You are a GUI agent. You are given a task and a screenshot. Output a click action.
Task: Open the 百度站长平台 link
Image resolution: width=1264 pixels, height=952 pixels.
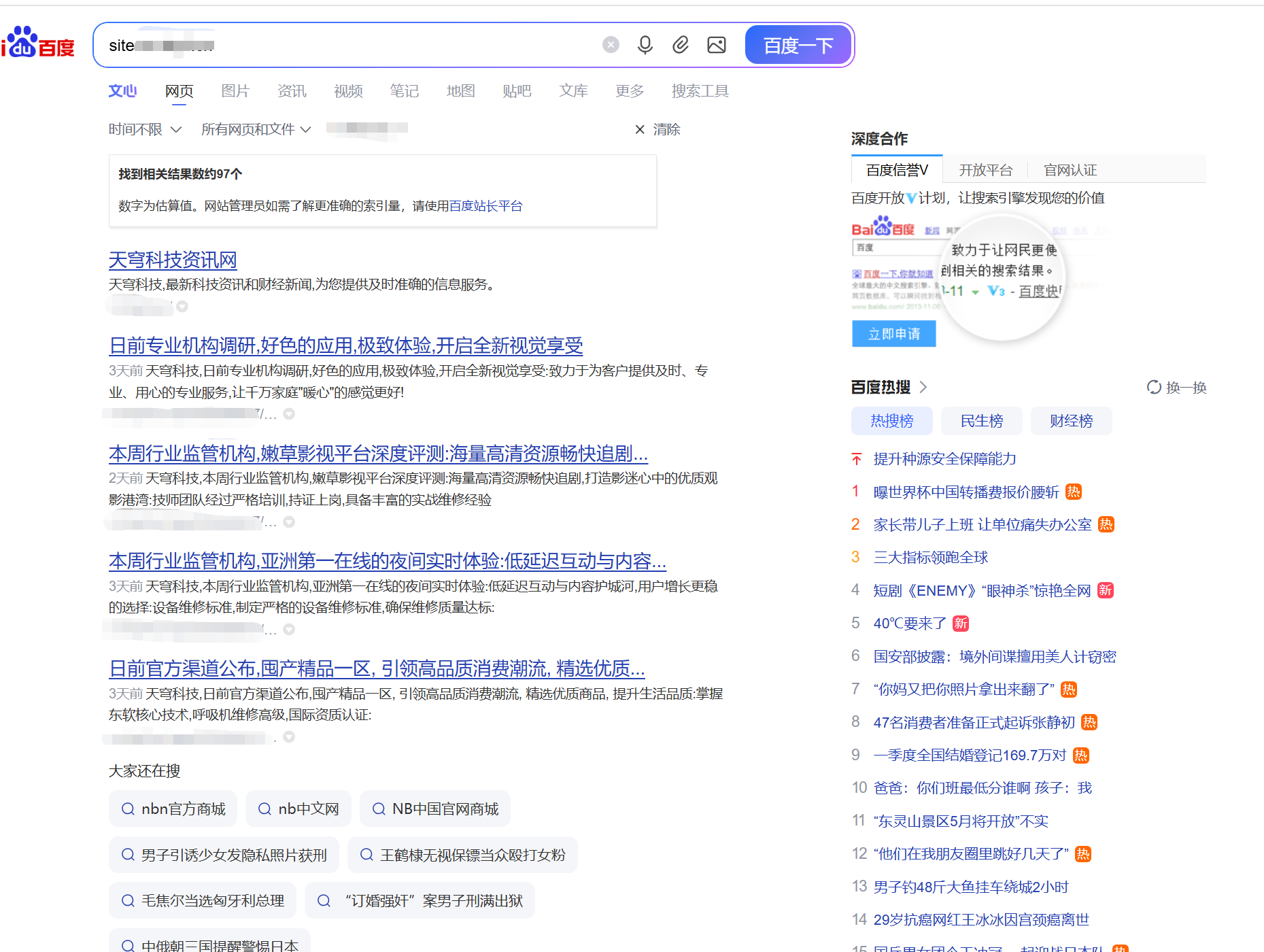click(x=486, y=206)
